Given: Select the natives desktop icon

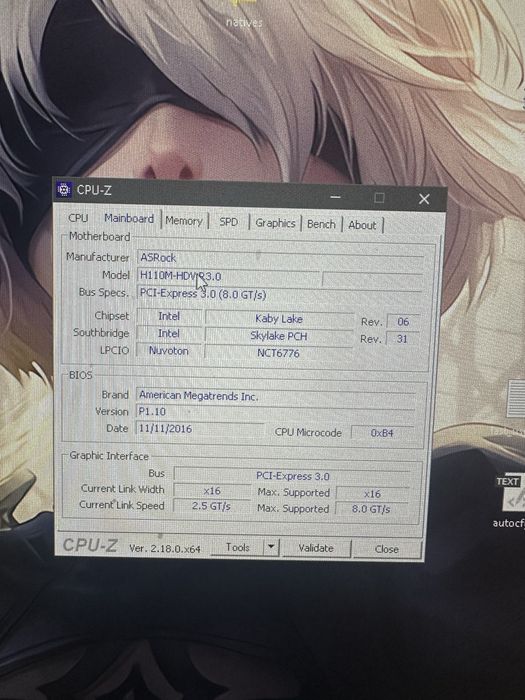Looking at the screenshot, I should click(244, 15).
